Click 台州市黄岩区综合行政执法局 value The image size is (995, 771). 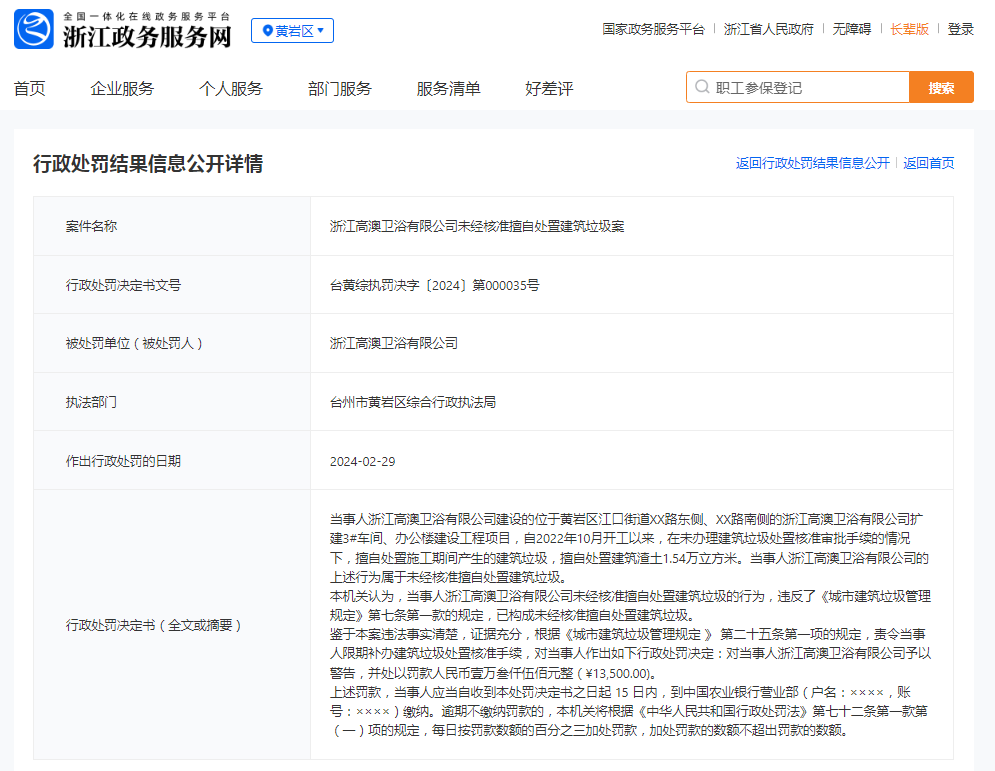click(412, 402)
